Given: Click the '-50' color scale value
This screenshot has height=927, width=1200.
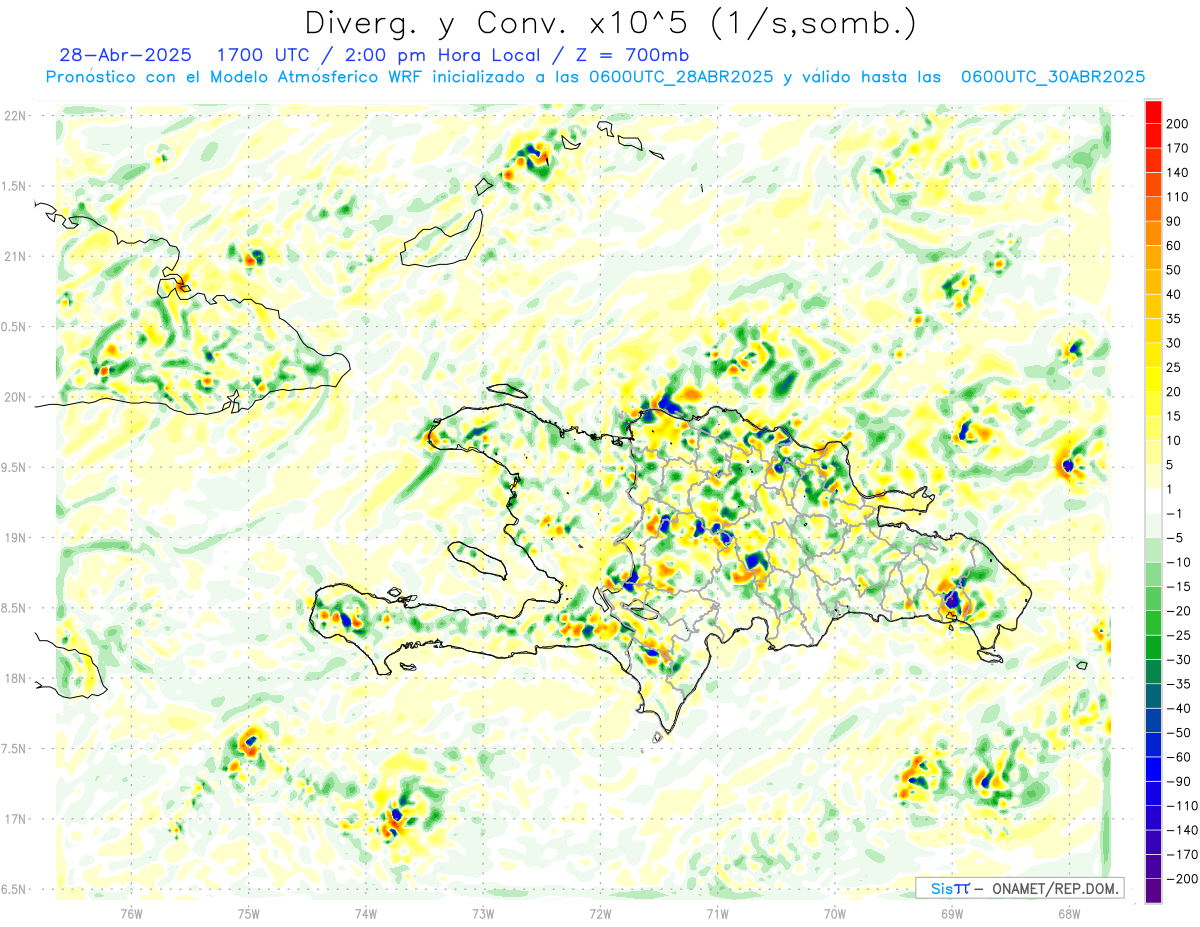Looking at the screenshot, I should point(1179,732).
